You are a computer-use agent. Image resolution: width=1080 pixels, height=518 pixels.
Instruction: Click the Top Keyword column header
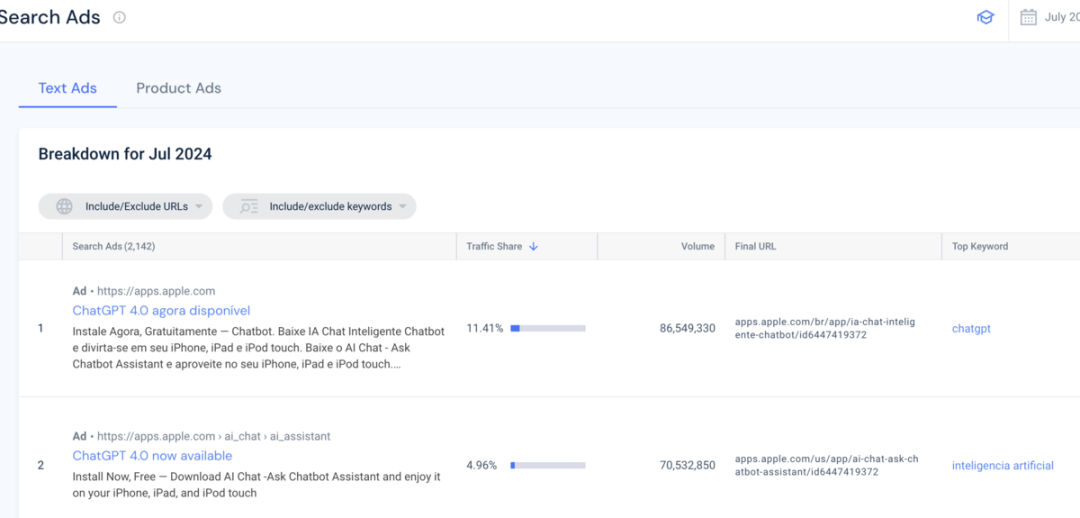1010,246
